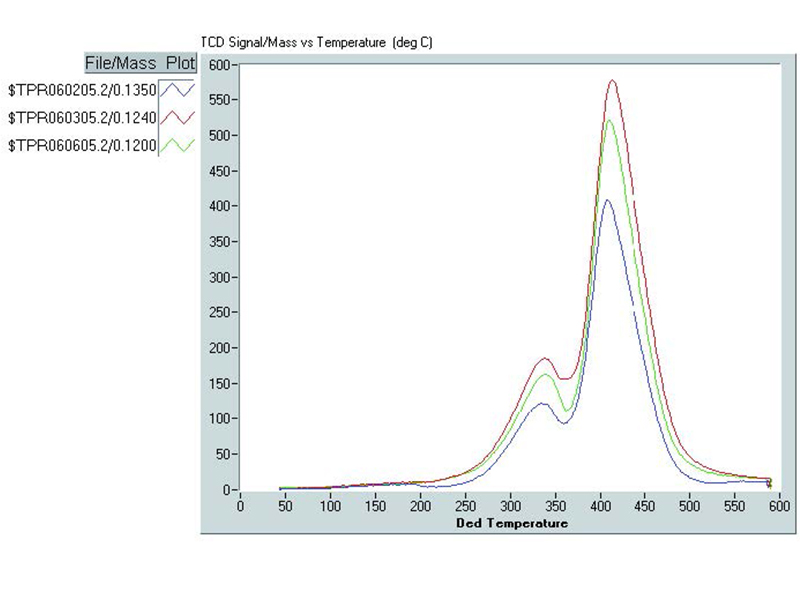Click the blue plot sample icon in legend

pos(176,88)
